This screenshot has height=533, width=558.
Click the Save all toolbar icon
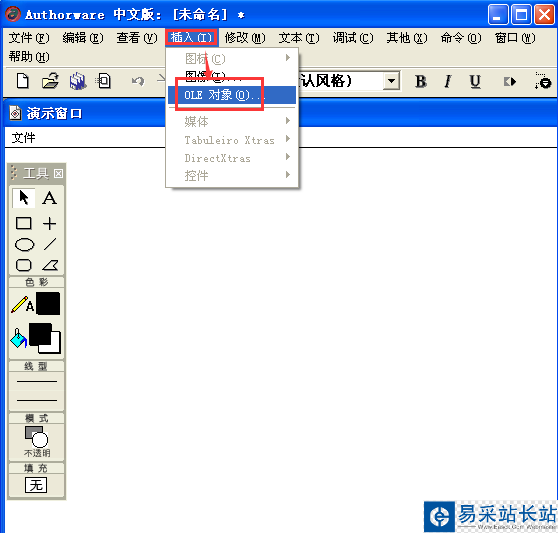coord(78,81)
